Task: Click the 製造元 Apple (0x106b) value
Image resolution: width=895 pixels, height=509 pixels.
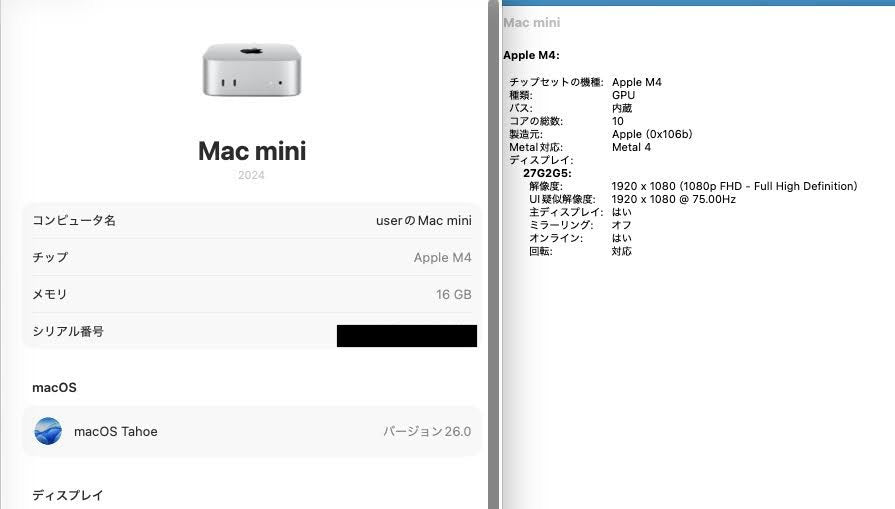Action: [651, 134]
